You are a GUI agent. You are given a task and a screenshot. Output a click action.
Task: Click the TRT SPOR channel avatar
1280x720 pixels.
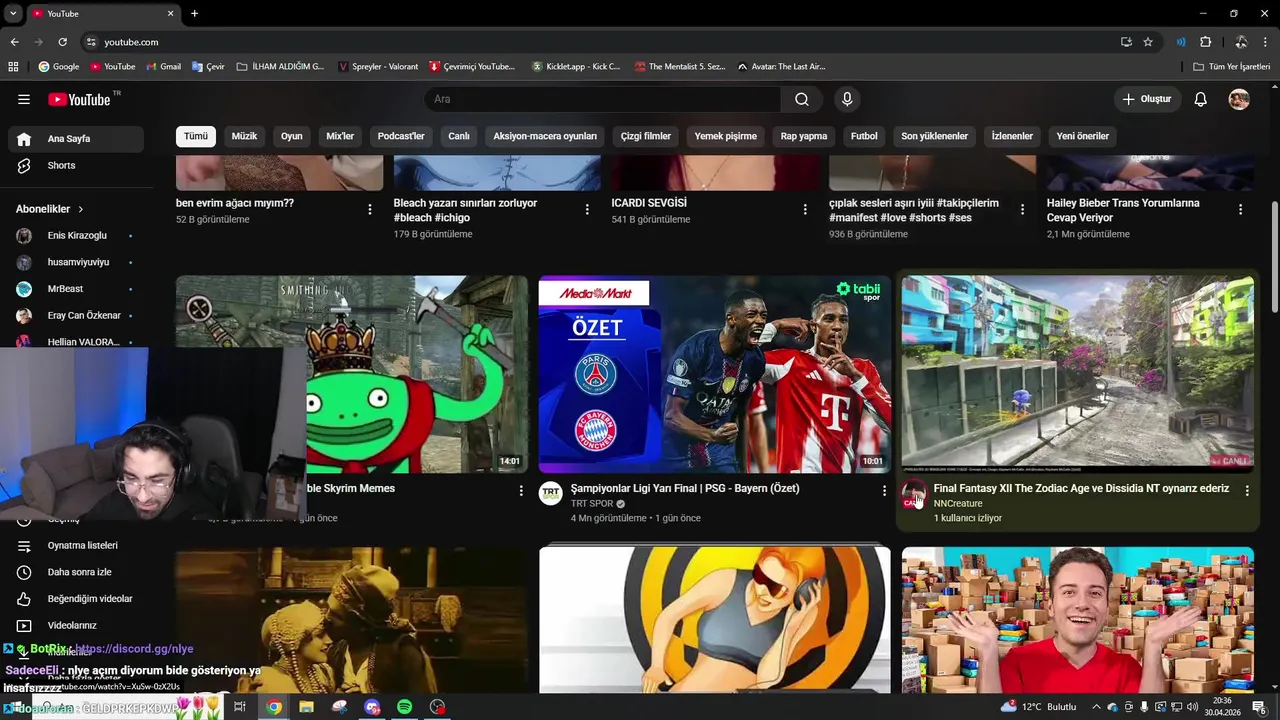coord(551,494)
